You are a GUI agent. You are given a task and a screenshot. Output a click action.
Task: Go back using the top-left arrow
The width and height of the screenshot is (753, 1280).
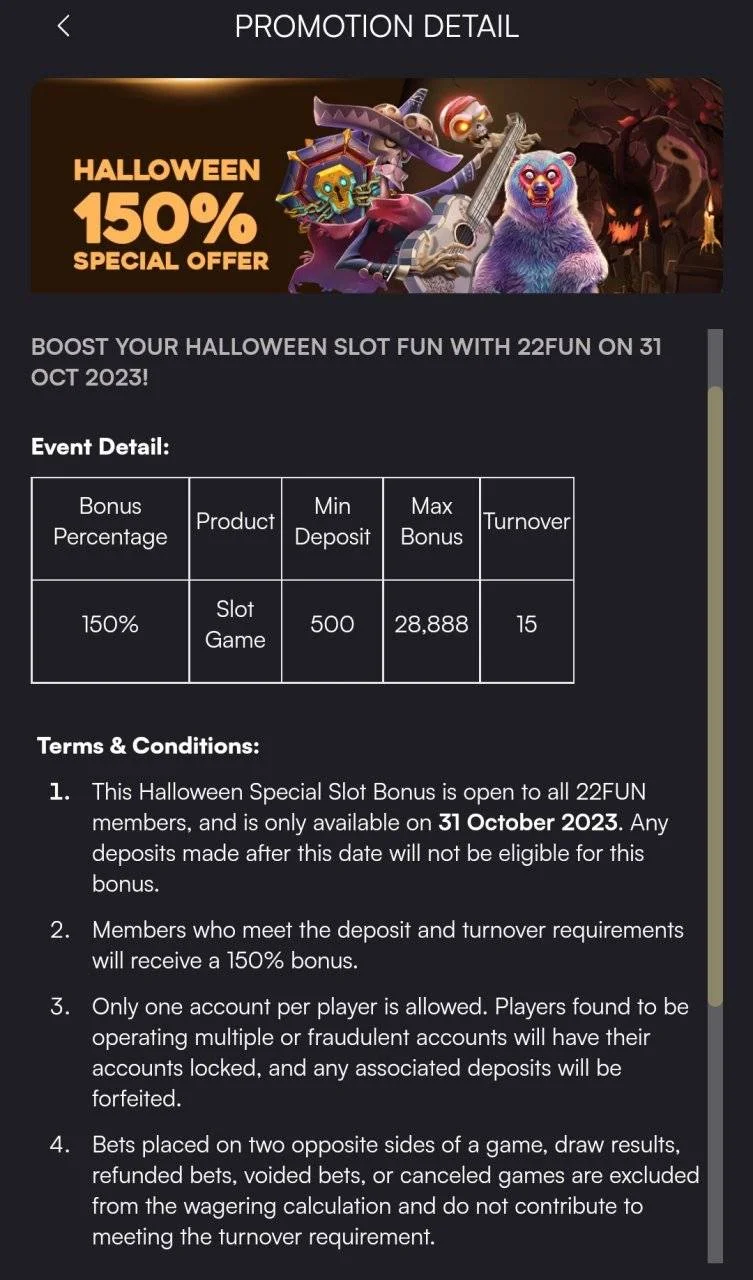point(63,27)
